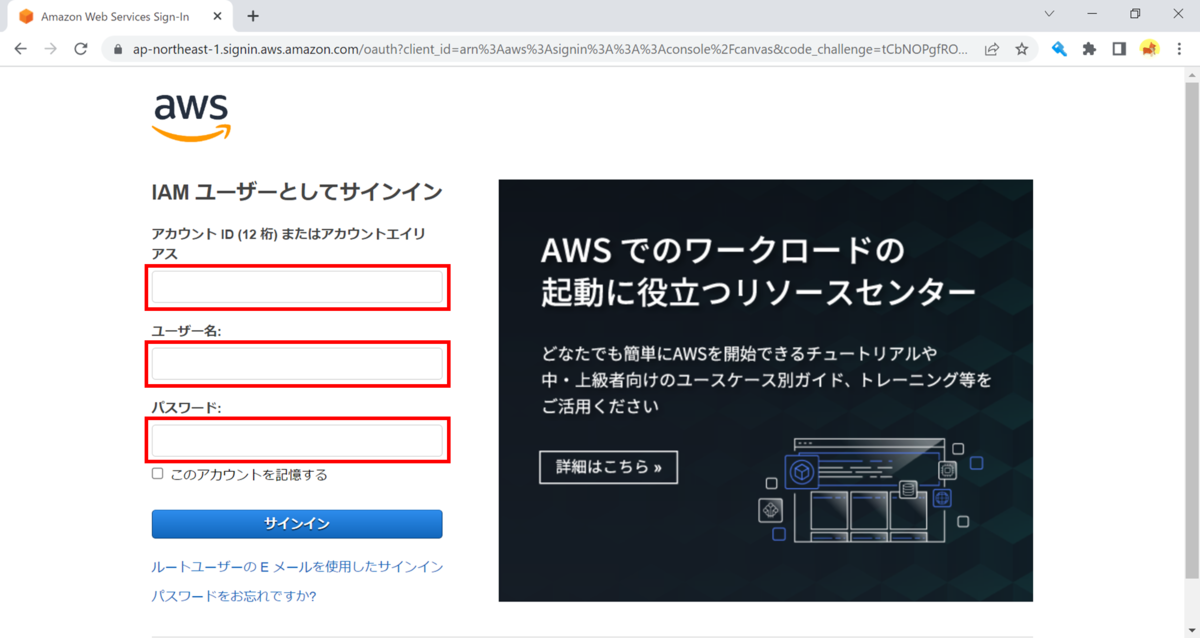Image resolution: width=1200 pixels, height=638 pixels.
Task: Open the Chrome three-dot menu
Action: coord(1180,48)
